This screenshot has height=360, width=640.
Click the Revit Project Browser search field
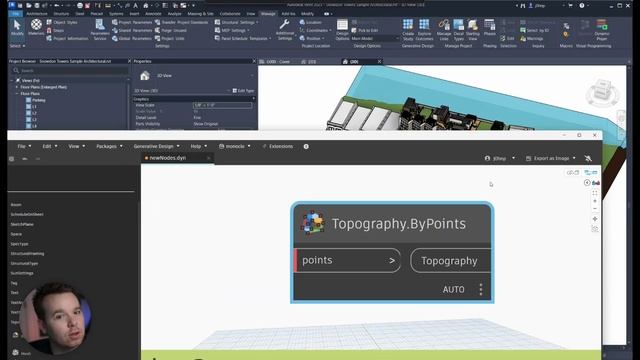(69, 71)
